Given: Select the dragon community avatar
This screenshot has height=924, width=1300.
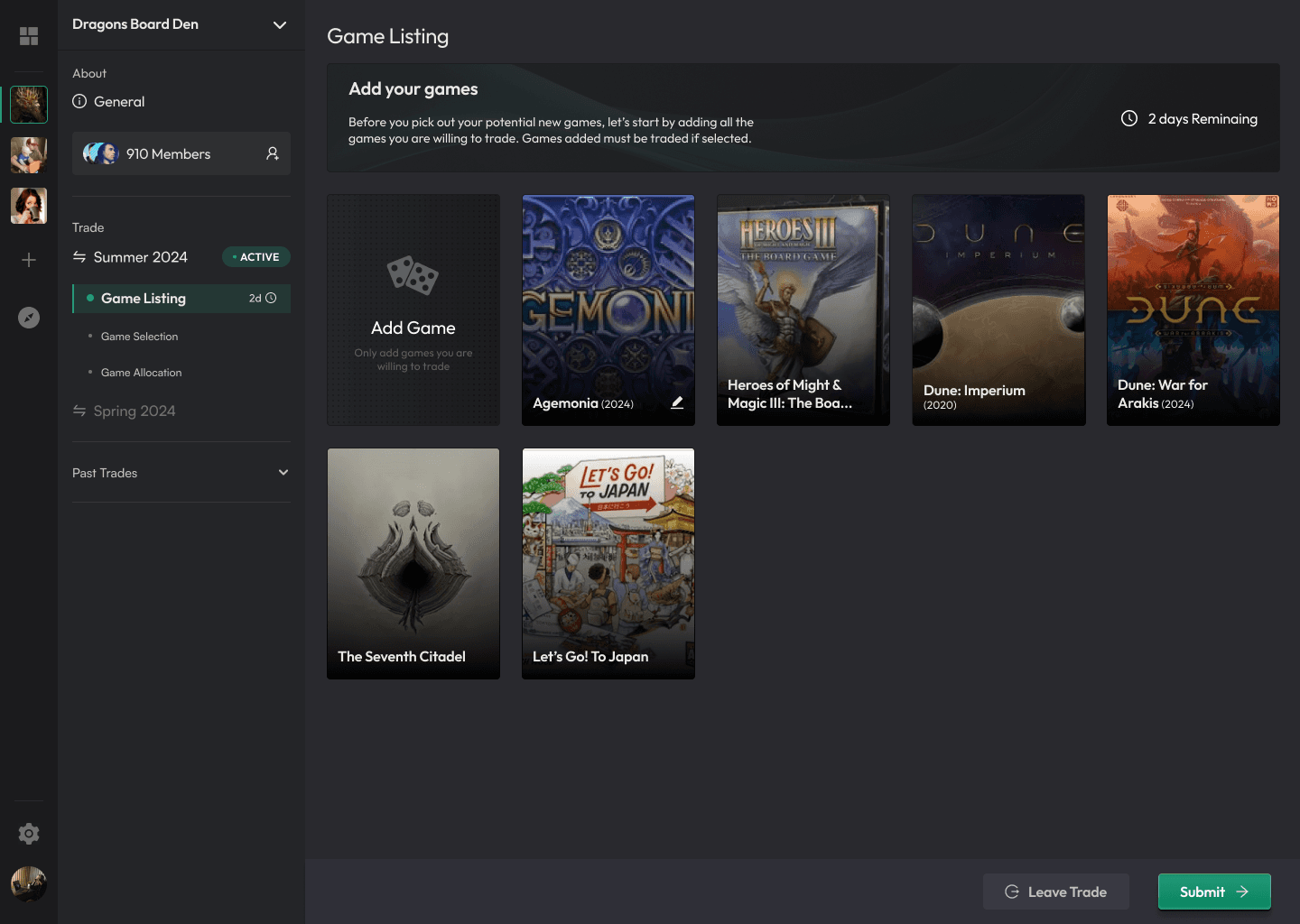Looking at the screenshot, I should [x=29, y=105].
